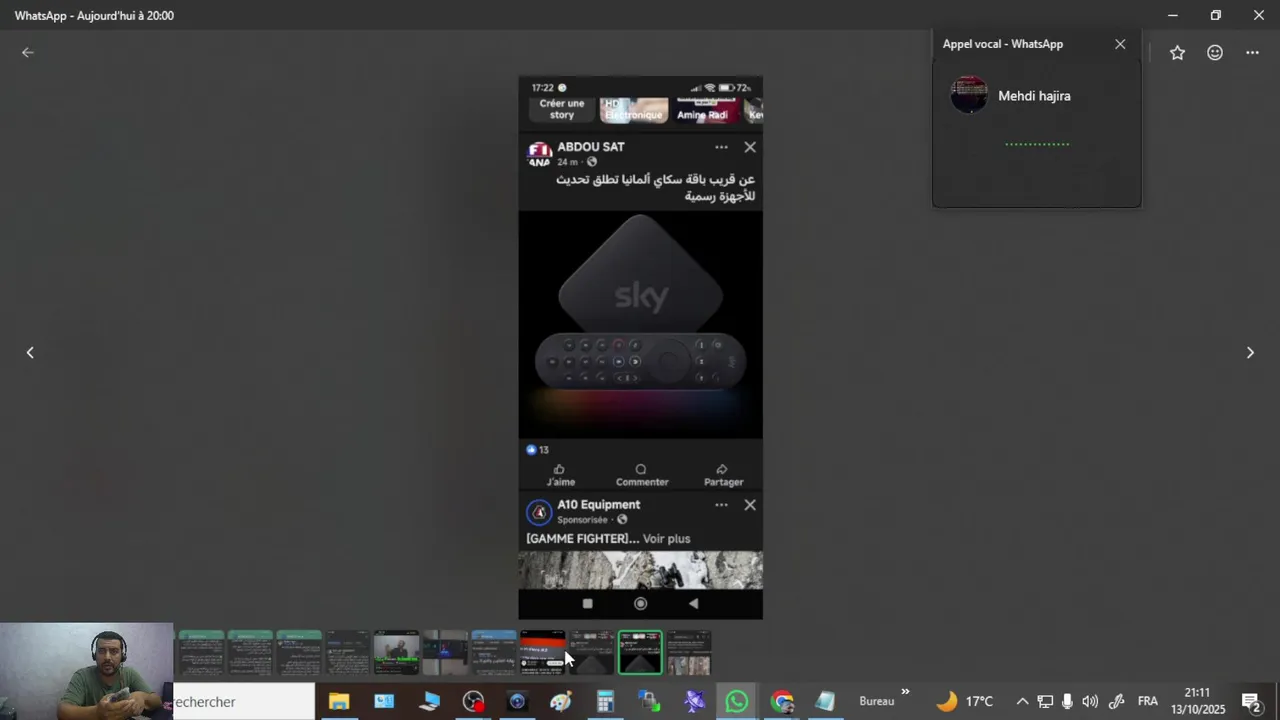Star this WhatsApp media message
Screen dimensions: 1280x720
[1177, 53]
